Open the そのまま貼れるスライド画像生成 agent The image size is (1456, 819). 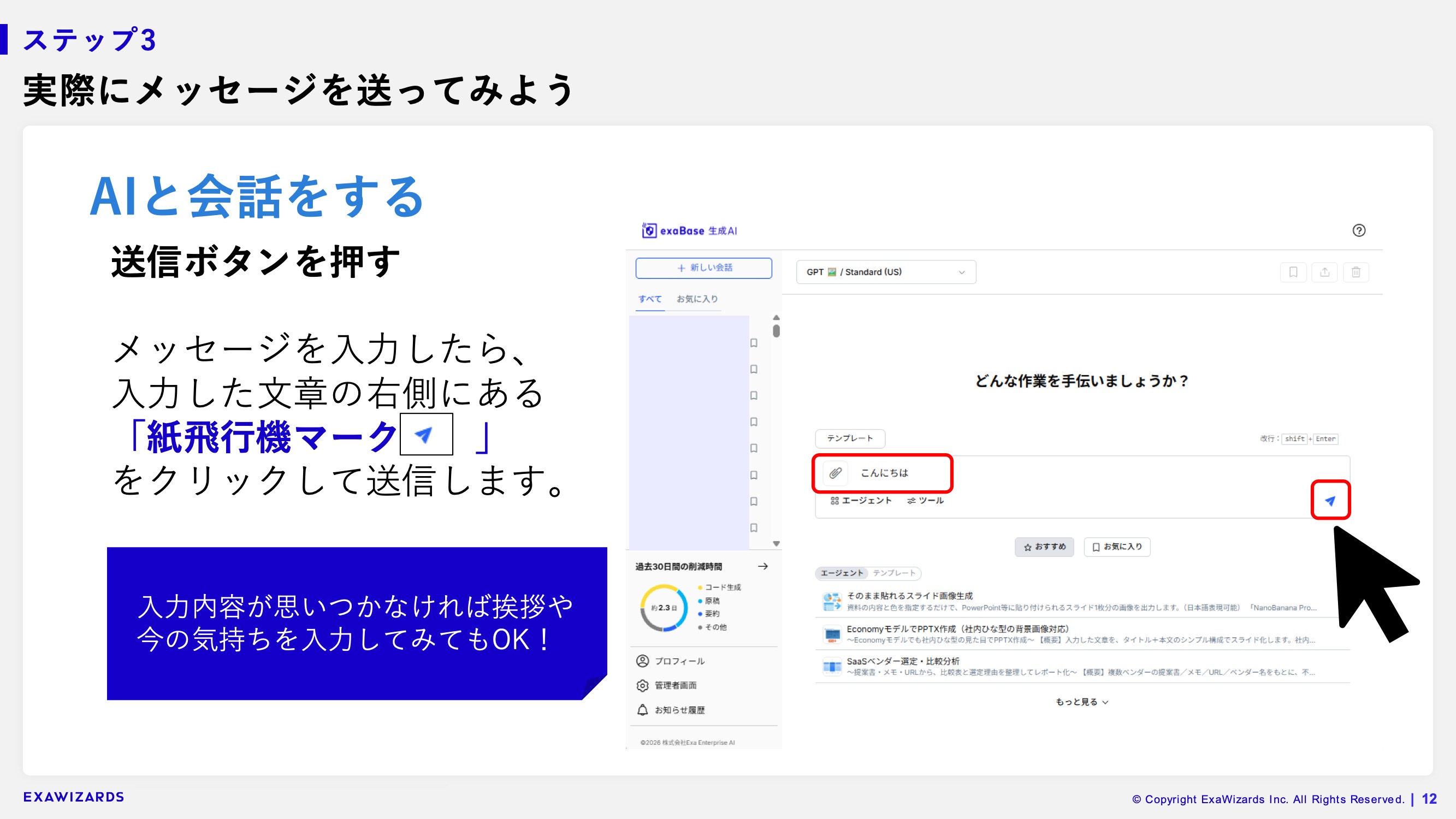tap(1082, 601)
